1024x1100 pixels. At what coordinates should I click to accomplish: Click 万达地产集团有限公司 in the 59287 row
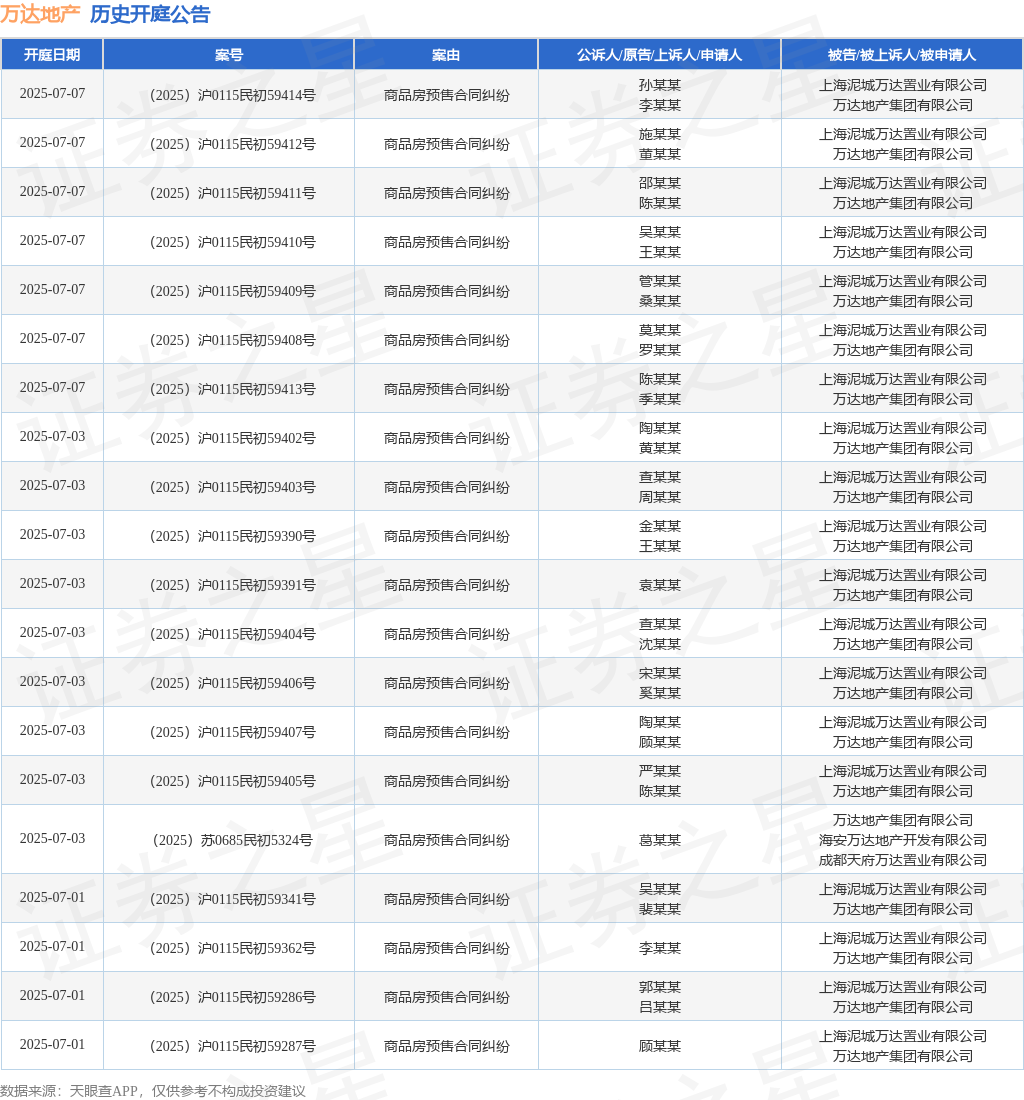(x=903, y=1057)
